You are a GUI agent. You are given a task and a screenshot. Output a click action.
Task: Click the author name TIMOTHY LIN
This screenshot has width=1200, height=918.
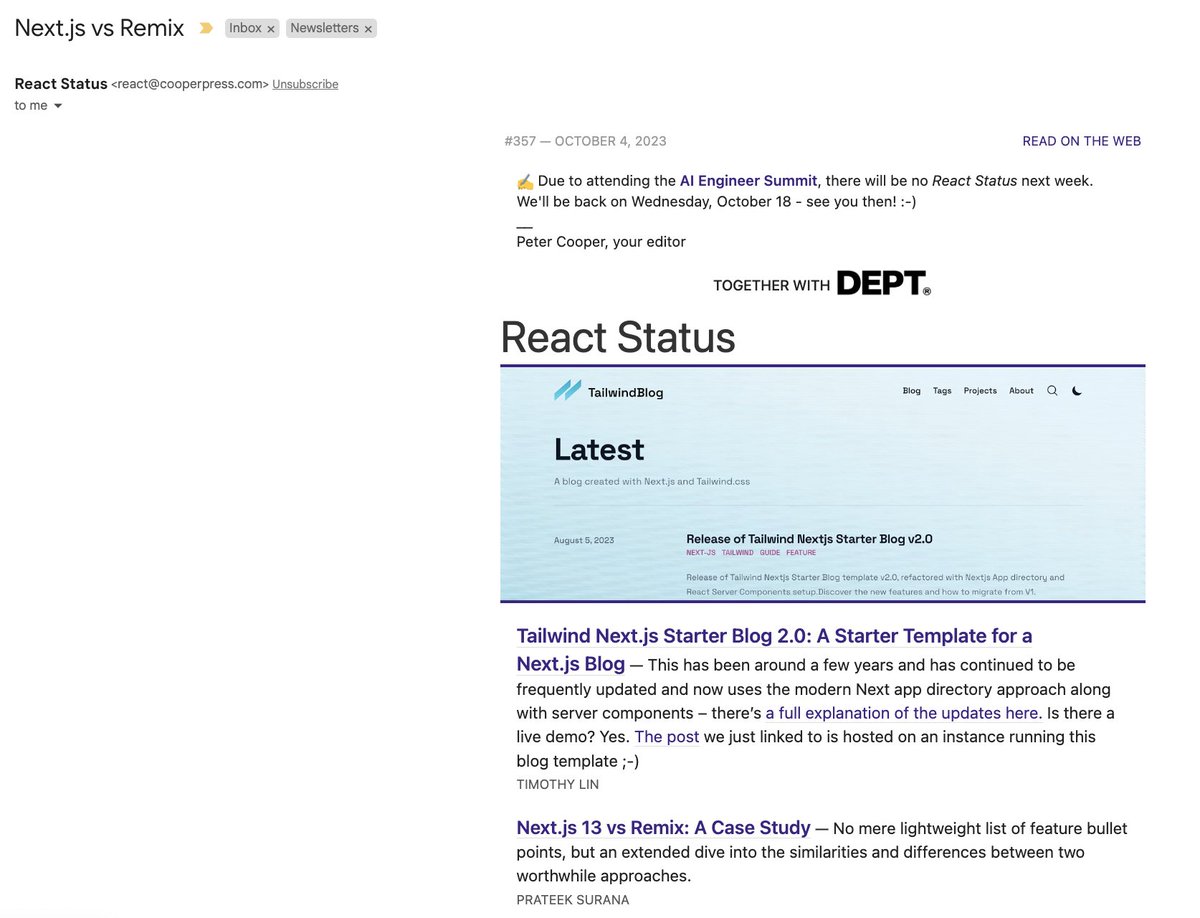[x=558, y=785]
